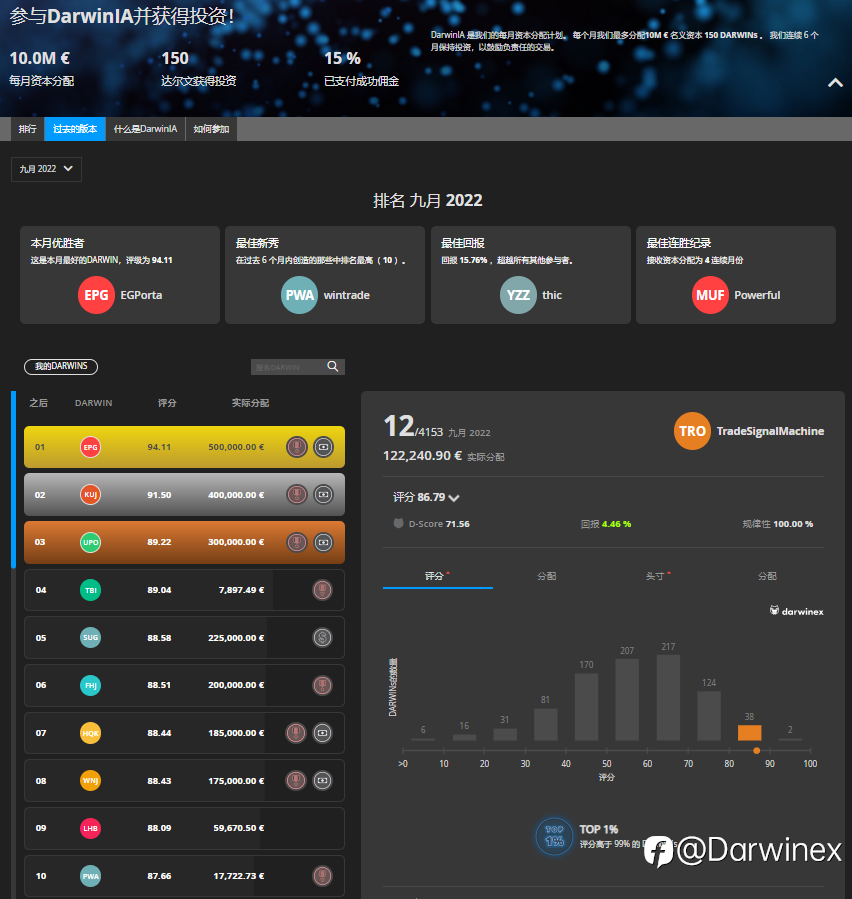This screenshot has height=899, width=852.
Task: Click the medal icon in row 03 UPO
Action: click(297, 542)
